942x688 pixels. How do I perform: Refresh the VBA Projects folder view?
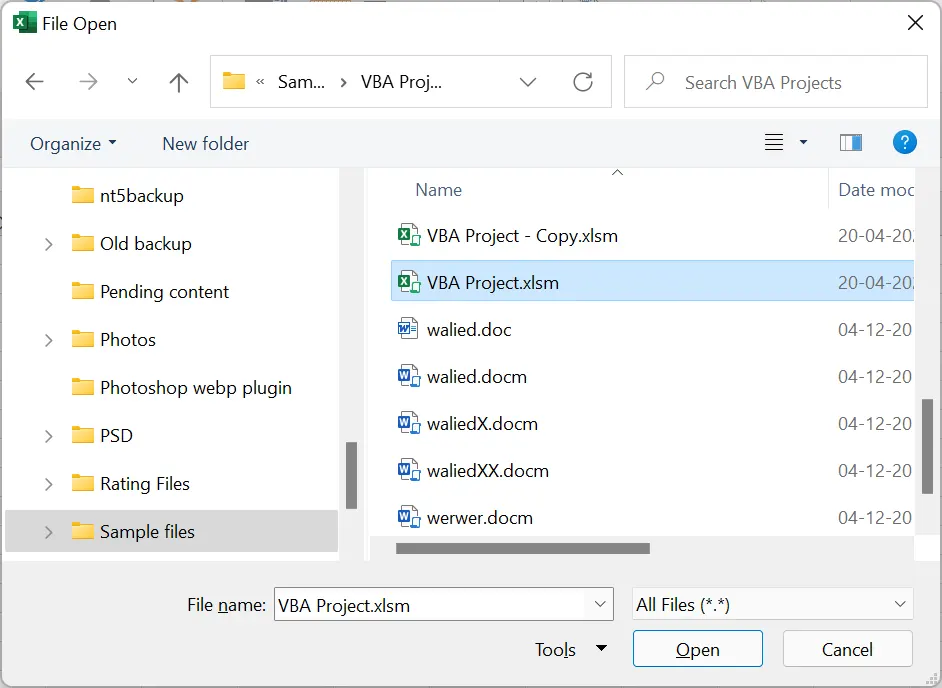(x=583, y=83)
